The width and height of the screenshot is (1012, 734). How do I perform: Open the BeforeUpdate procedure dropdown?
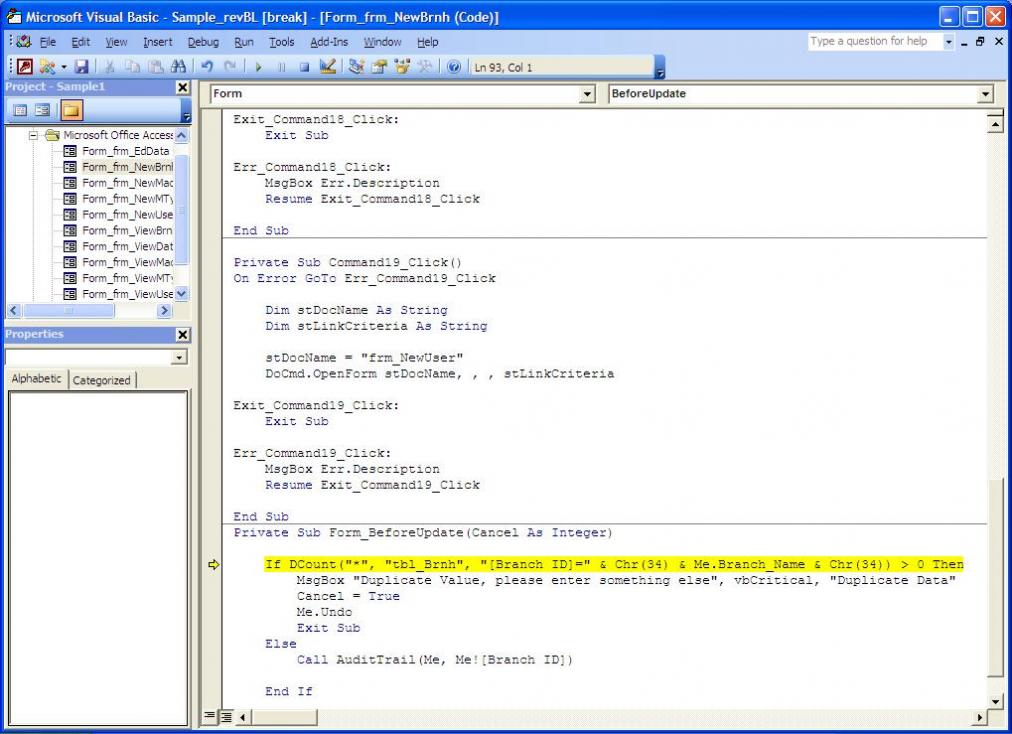coord(987,94)
